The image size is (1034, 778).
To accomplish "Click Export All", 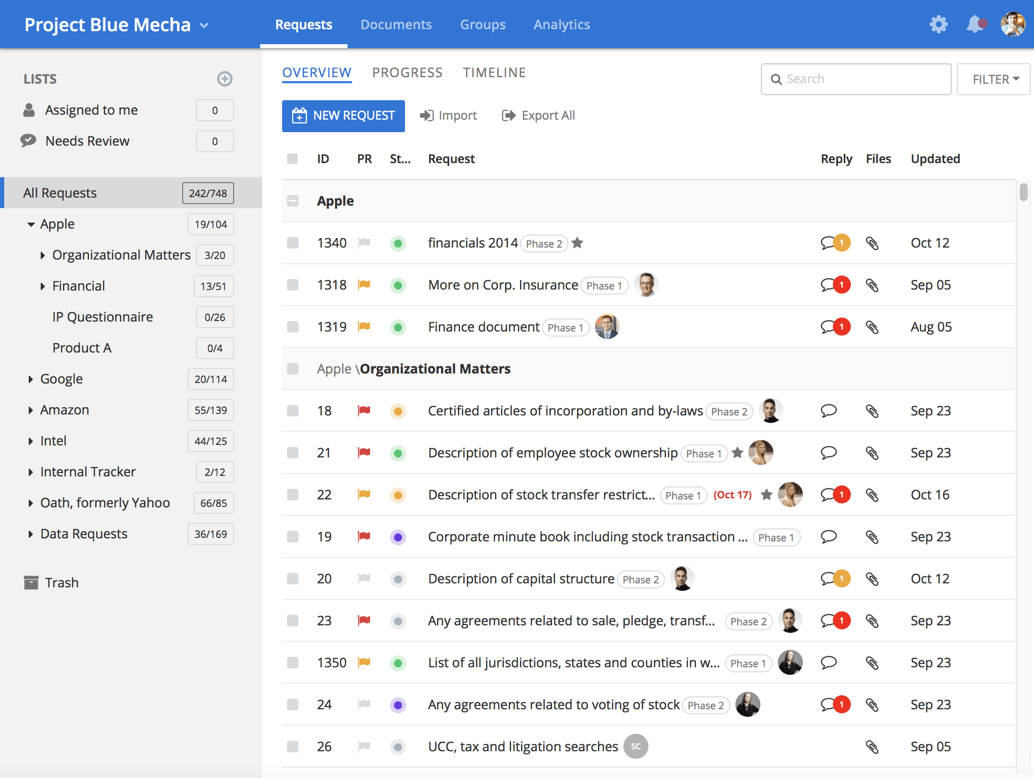I will point(538,115).
